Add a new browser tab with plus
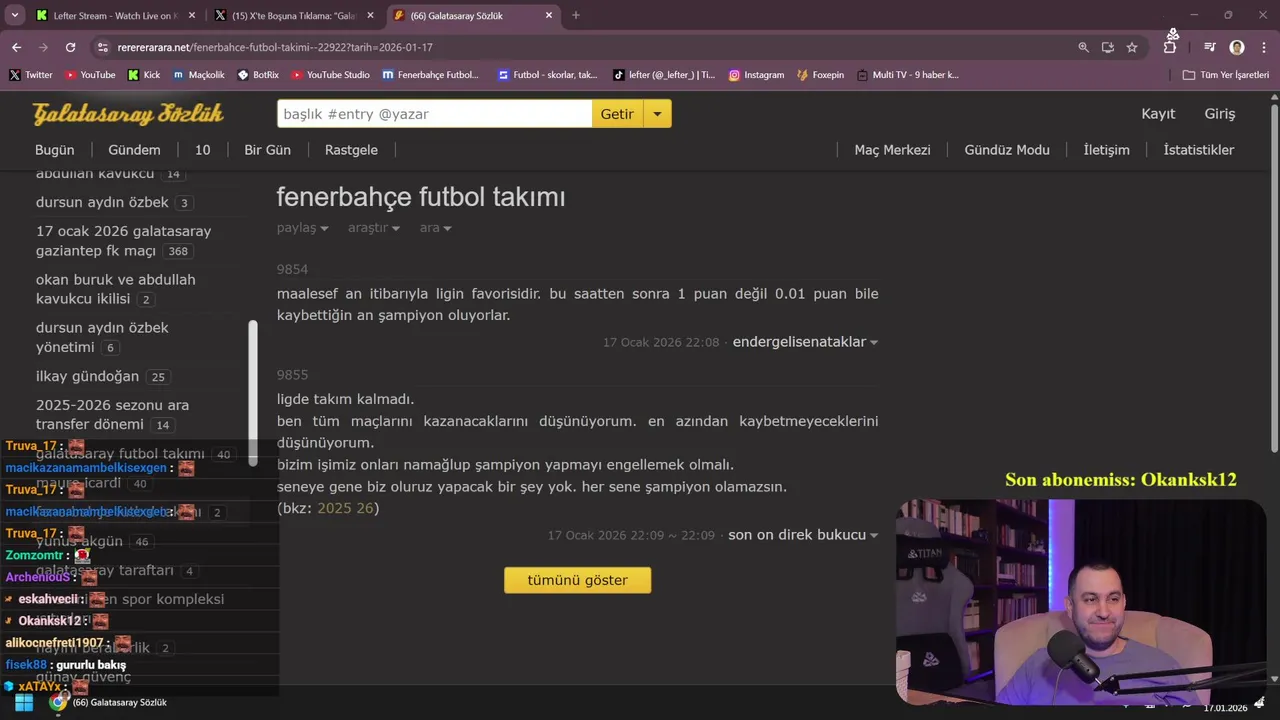Screen dimensions: 1280x720 click(x=576, y=15)
